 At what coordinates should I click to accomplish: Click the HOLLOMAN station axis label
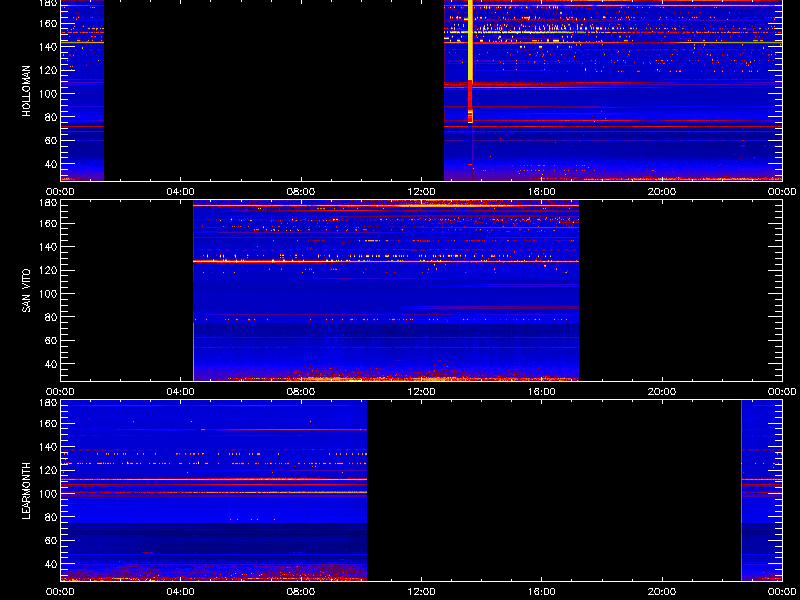[27, 91]
